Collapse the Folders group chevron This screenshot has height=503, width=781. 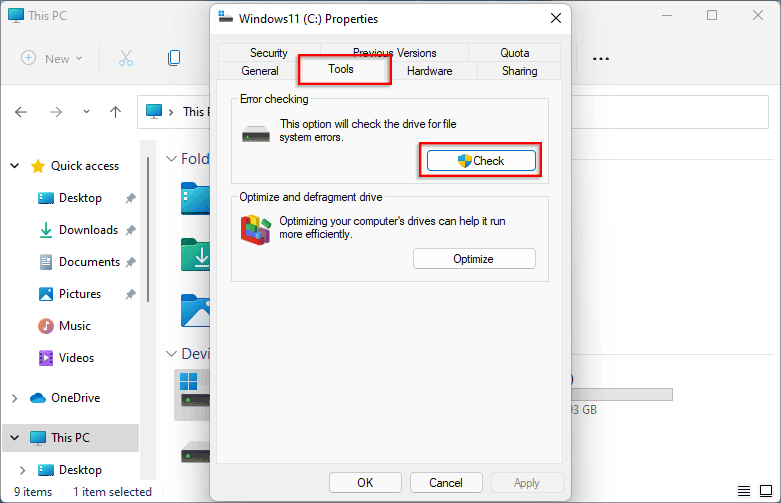coord(171,158)
